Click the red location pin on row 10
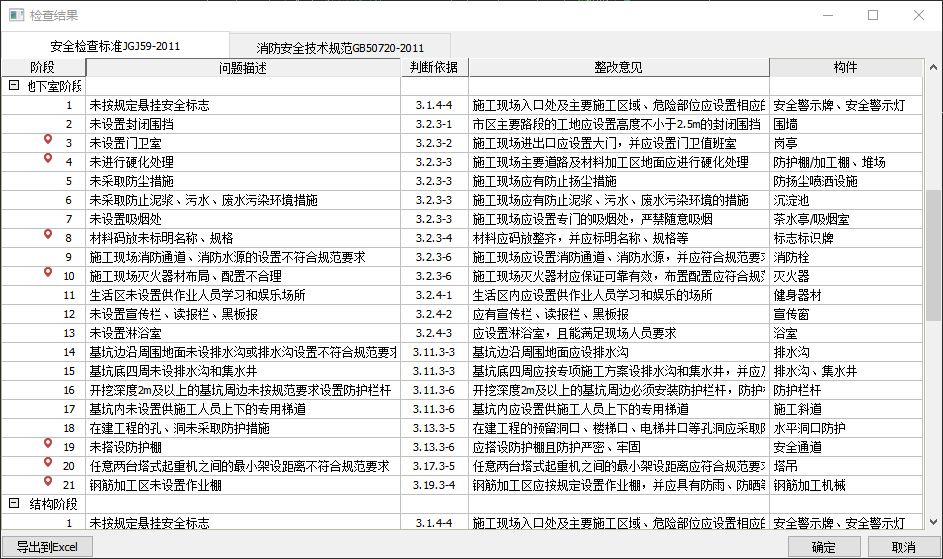The height and width of the screenshot is (559, 943). pyautogui.click(x=48, y=272)
